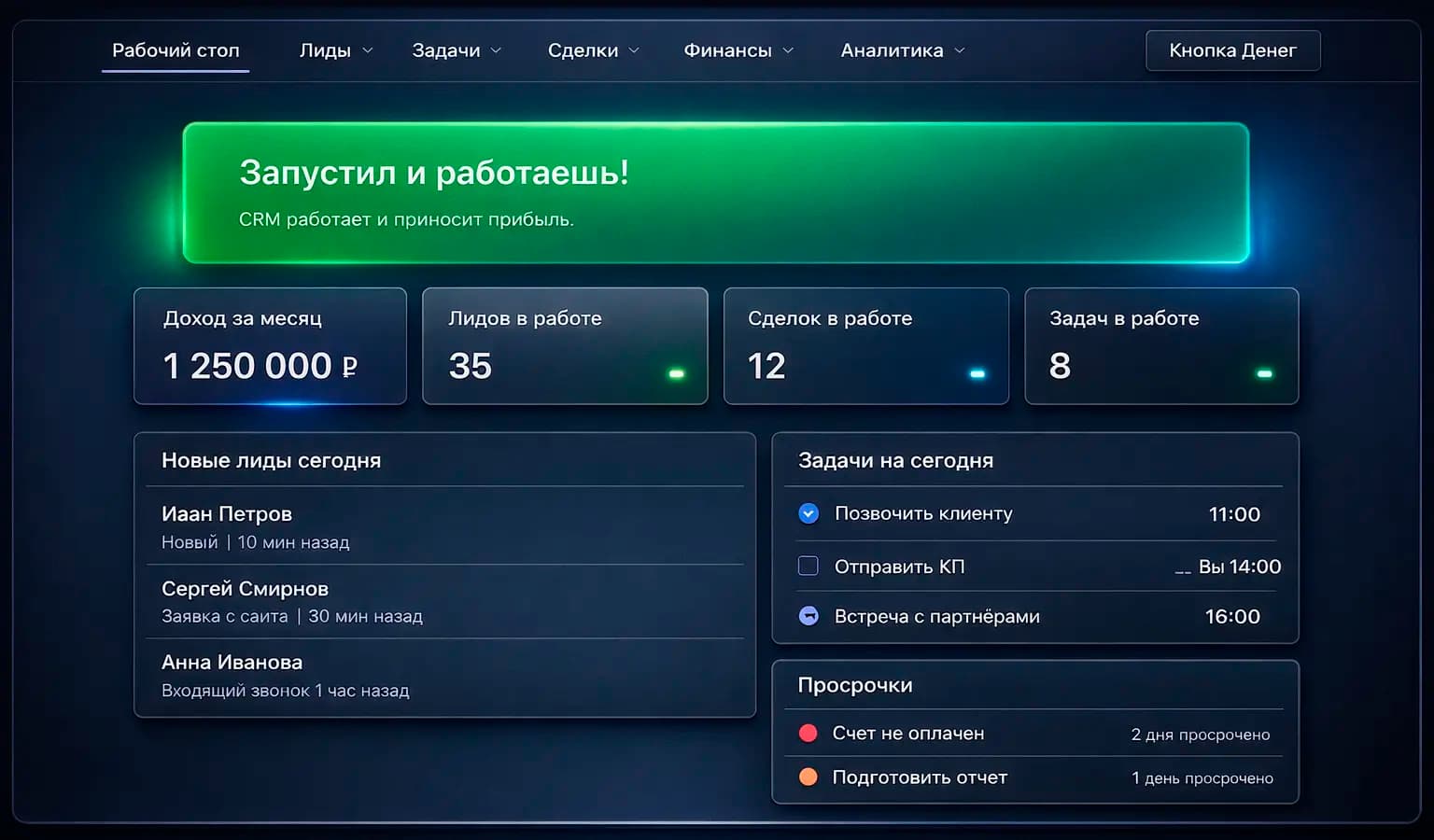Image resolution: width=1434 pixels, height=840 pixels.
Task: Select the lead Анна Иванова
Action: 232,662
